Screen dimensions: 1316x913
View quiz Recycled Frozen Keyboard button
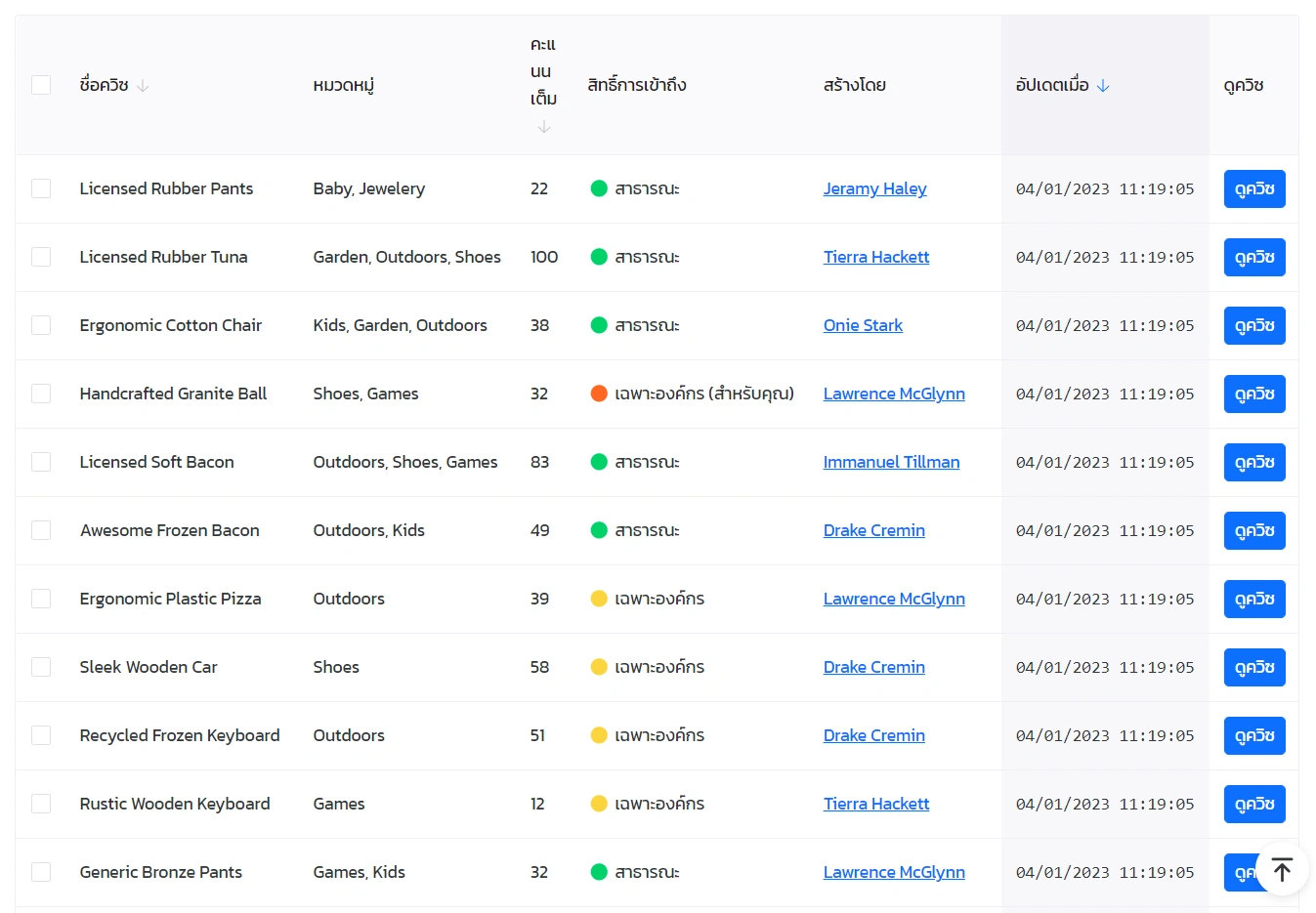(1254, 735)
